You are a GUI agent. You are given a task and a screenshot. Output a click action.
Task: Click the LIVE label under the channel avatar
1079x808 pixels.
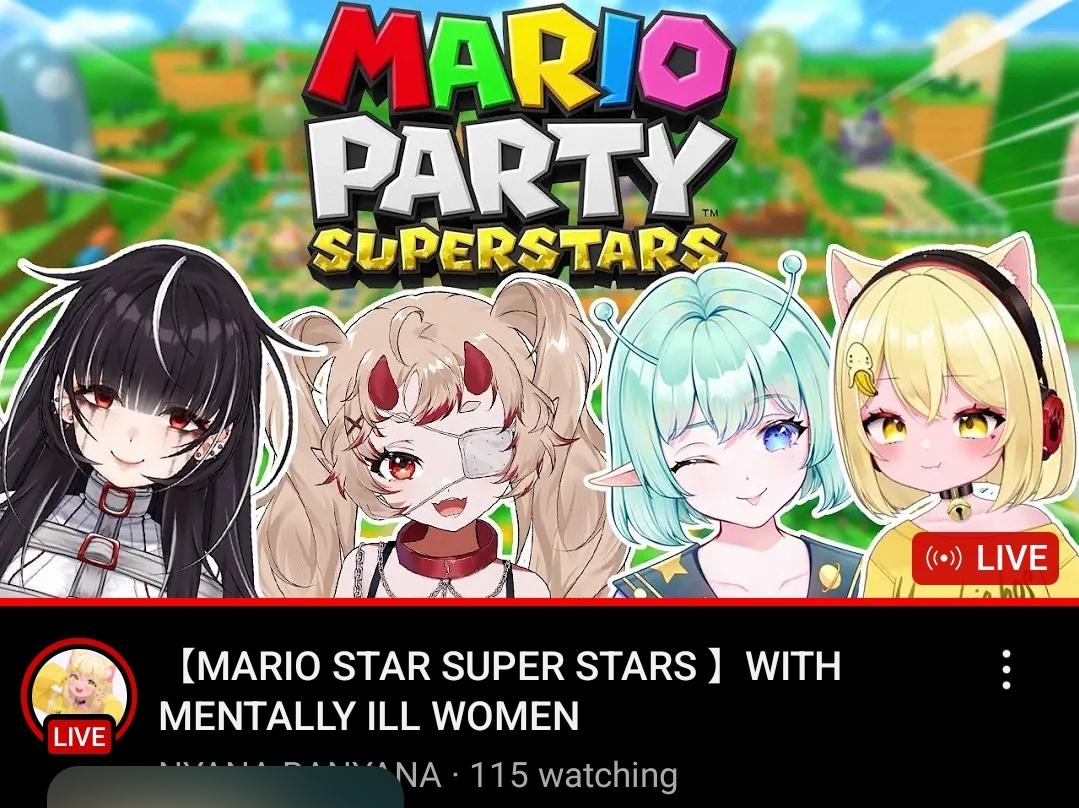tap(79, 736)
